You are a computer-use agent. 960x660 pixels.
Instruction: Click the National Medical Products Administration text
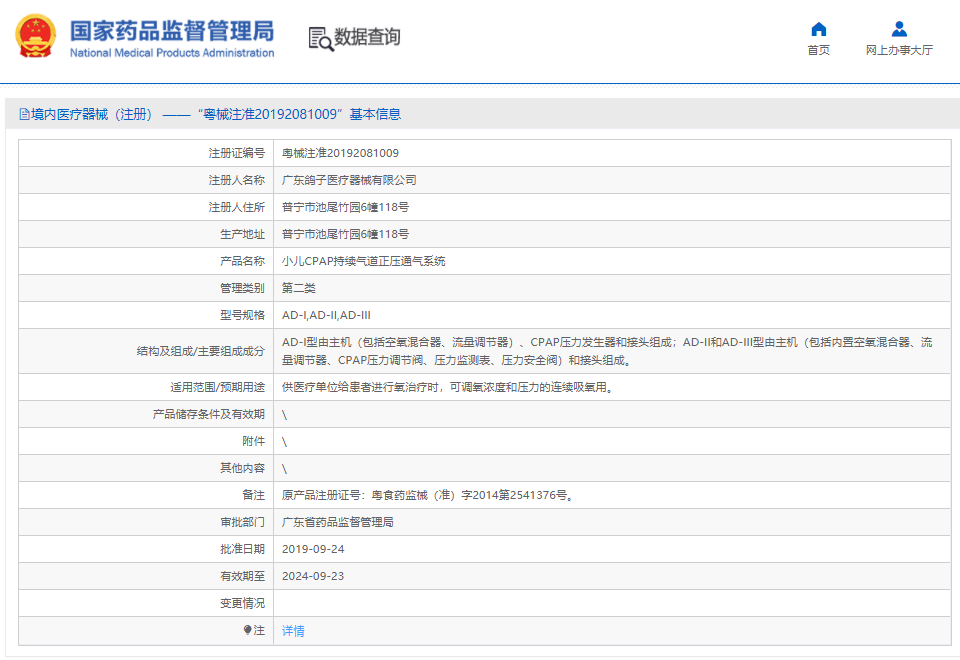tap(171, 53)
